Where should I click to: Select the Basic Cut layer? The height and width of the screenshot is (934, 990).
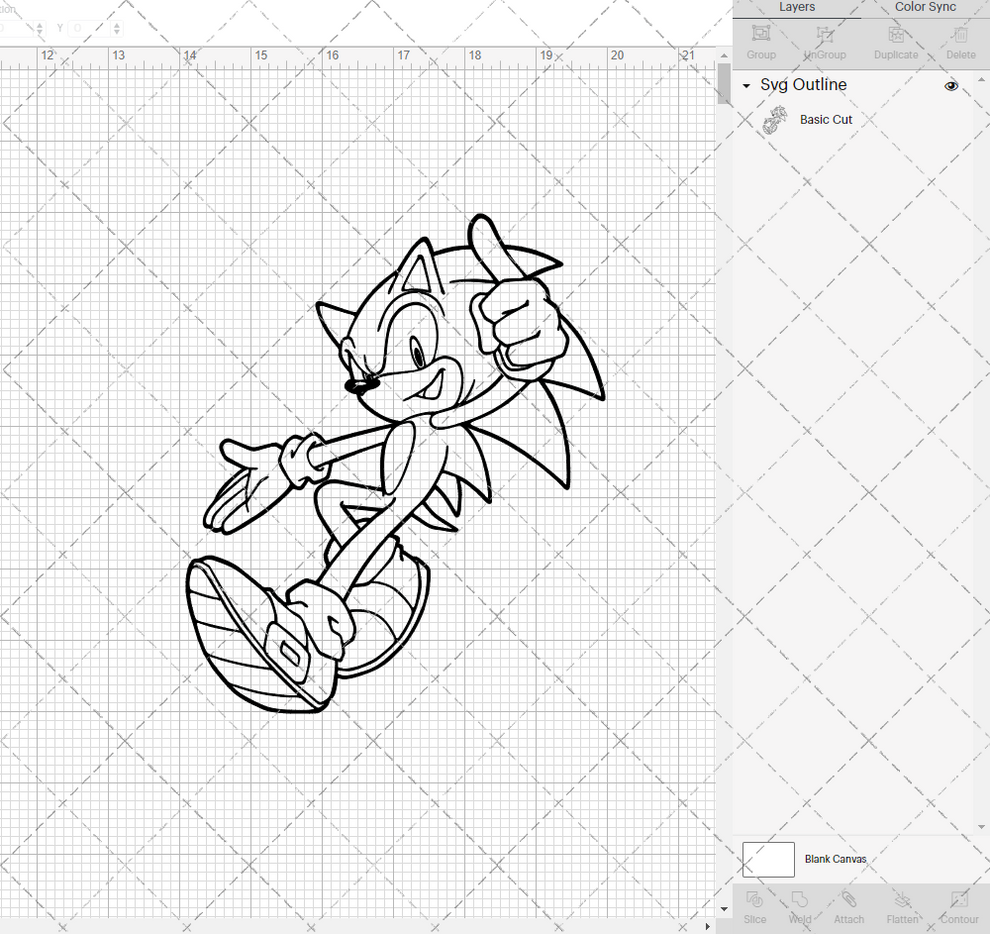825,119
